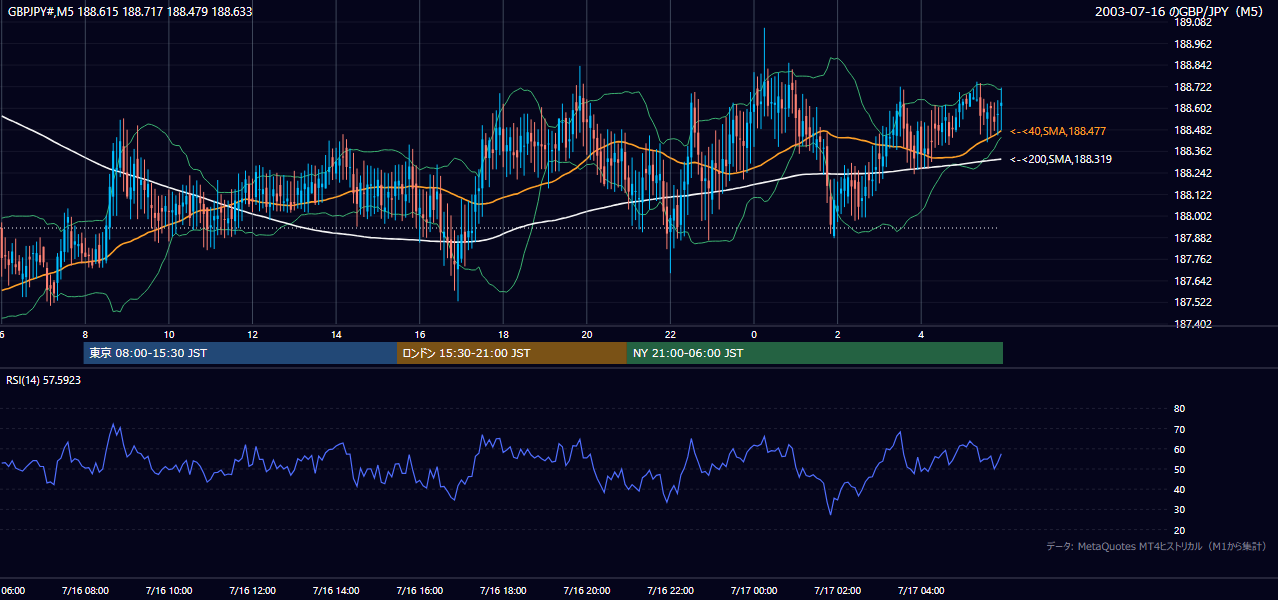Click the 7/16 14:00 bottom time label

coord(336,591)
